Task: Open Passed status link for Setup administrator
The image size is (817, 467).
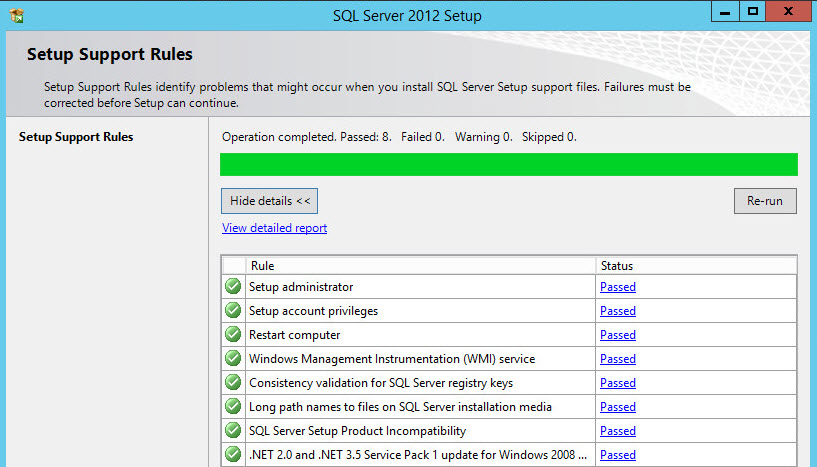Action: [x=617, y=287]
